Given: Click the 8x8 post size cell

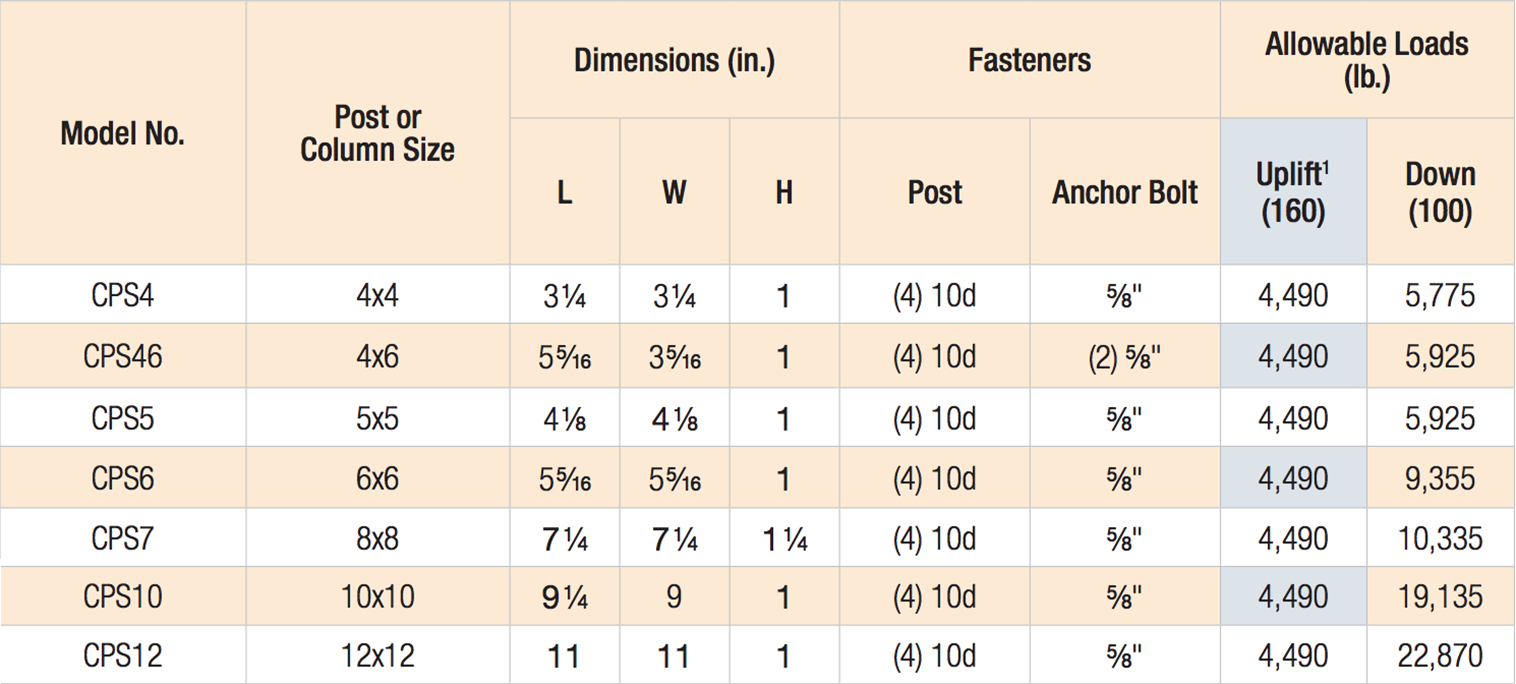Looking at the screenshot, I should (377, 538).
